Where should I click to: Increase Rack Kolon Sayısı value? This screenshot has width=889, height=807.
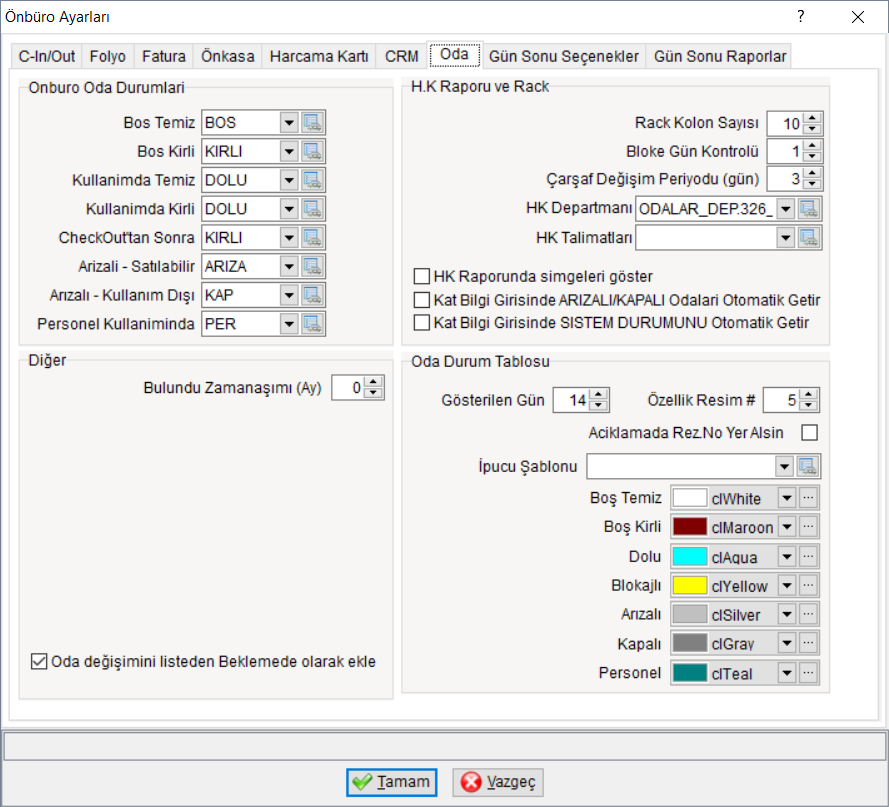813,118
